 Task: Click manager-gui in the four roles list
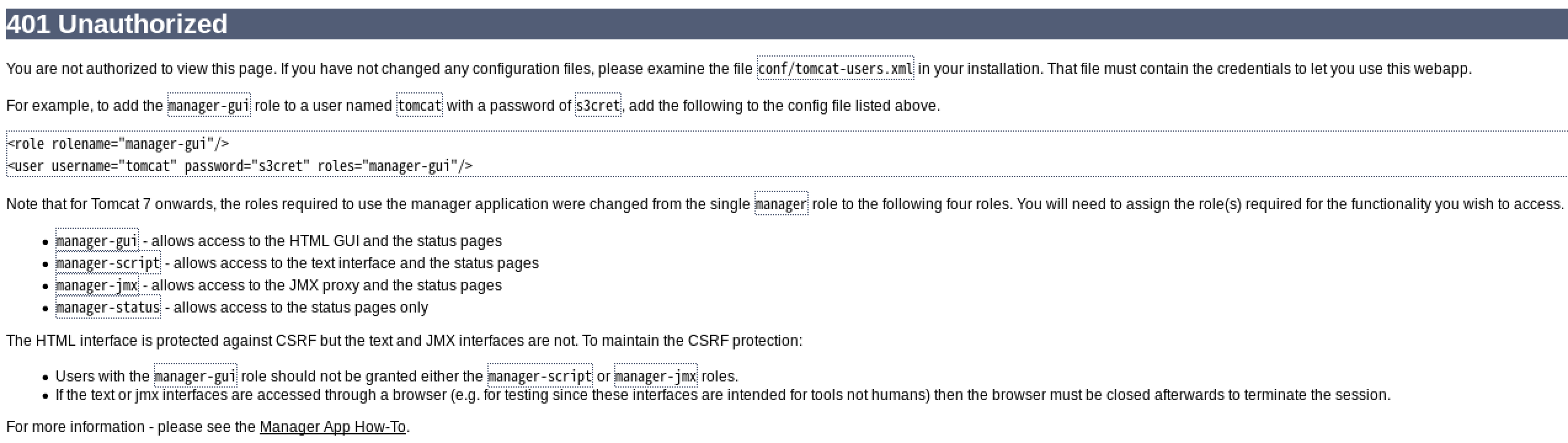point(97,241)
